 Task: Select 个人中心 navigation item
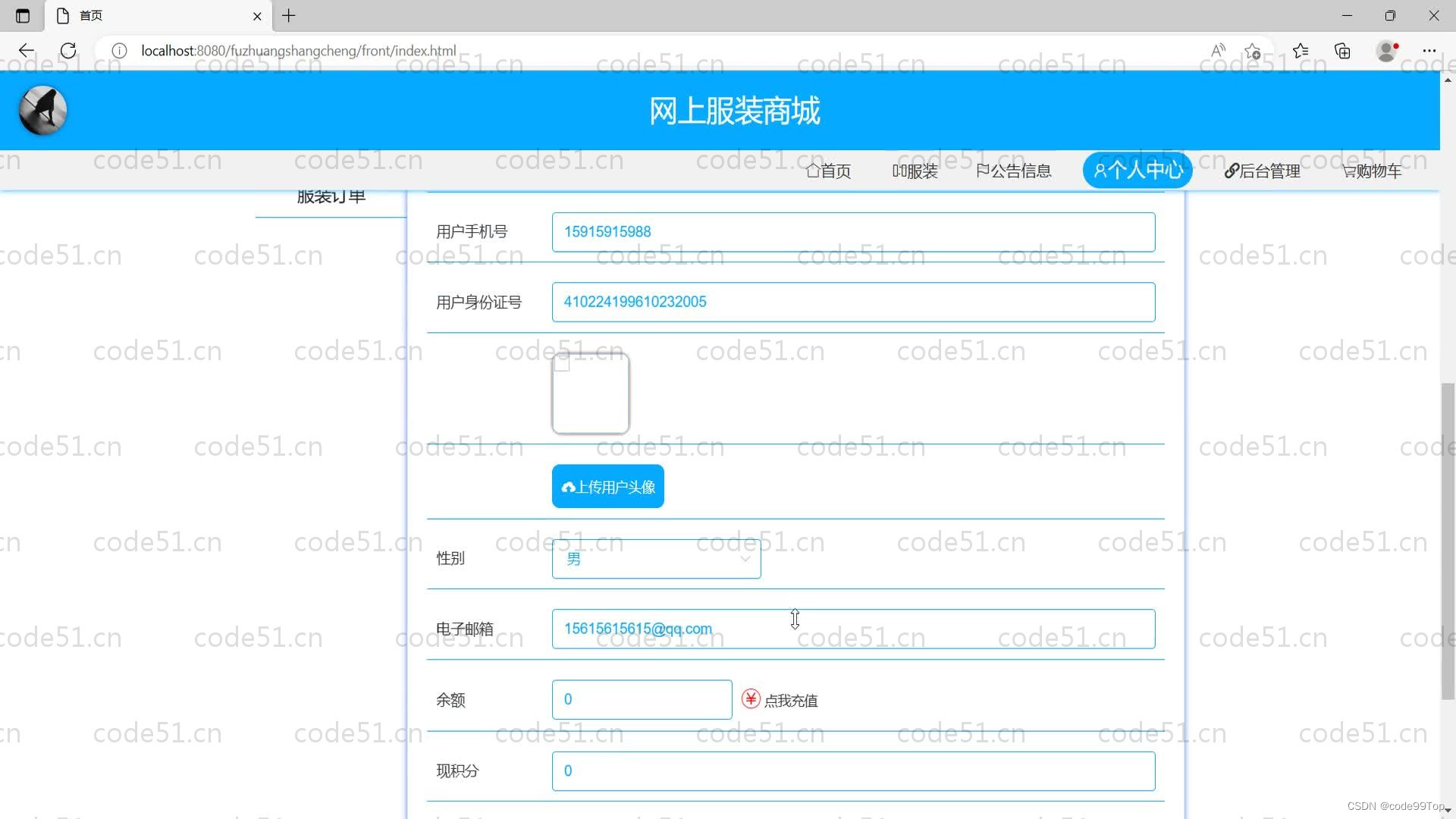coord(1137,170)
